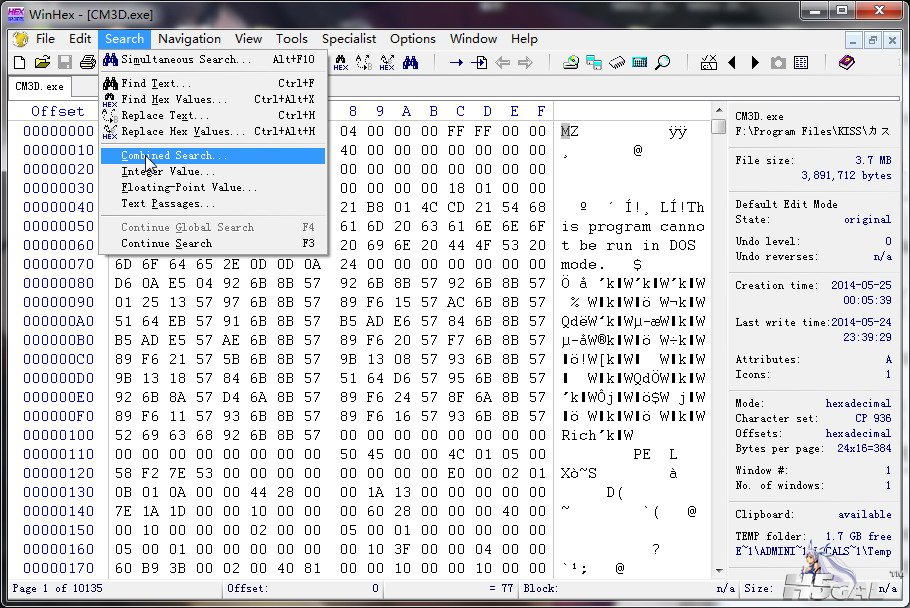Choose the Floating-Point Value menu item
Screen dimensions: 910x608
click(189, 188)
